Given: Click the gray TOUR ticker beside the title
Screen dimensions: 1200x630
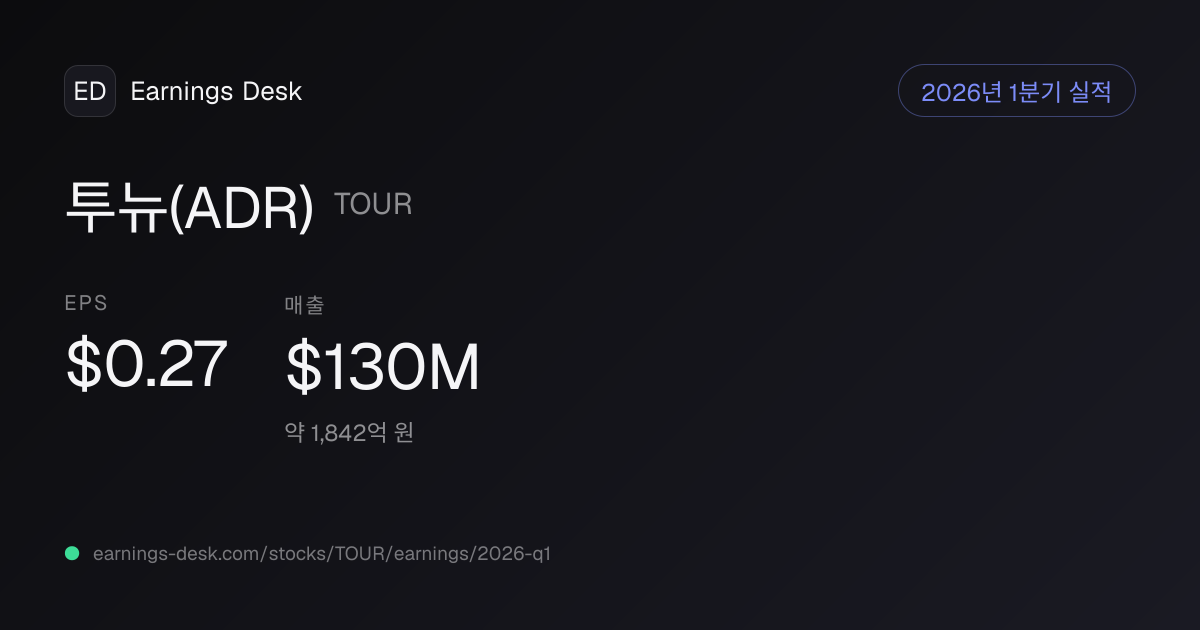Looking at the screenshot, I should pyautogui.click(x=373, y=204).
